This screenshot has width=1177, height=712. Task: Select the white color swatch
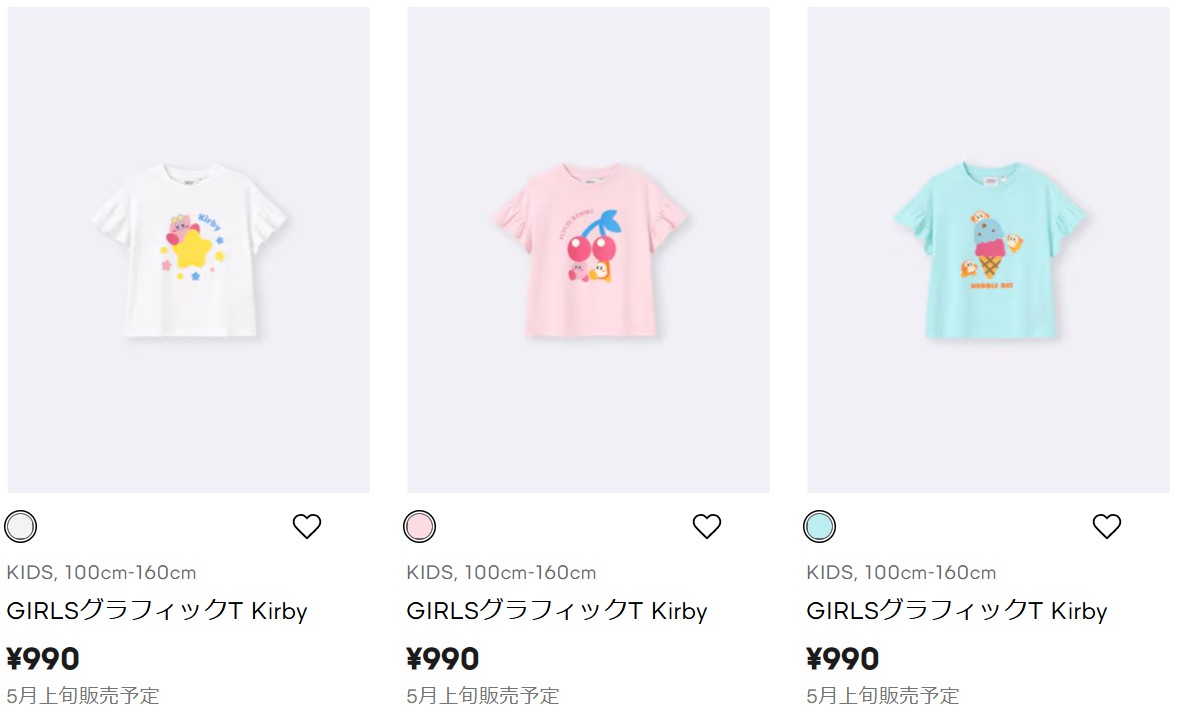click(x=21, y=526)
